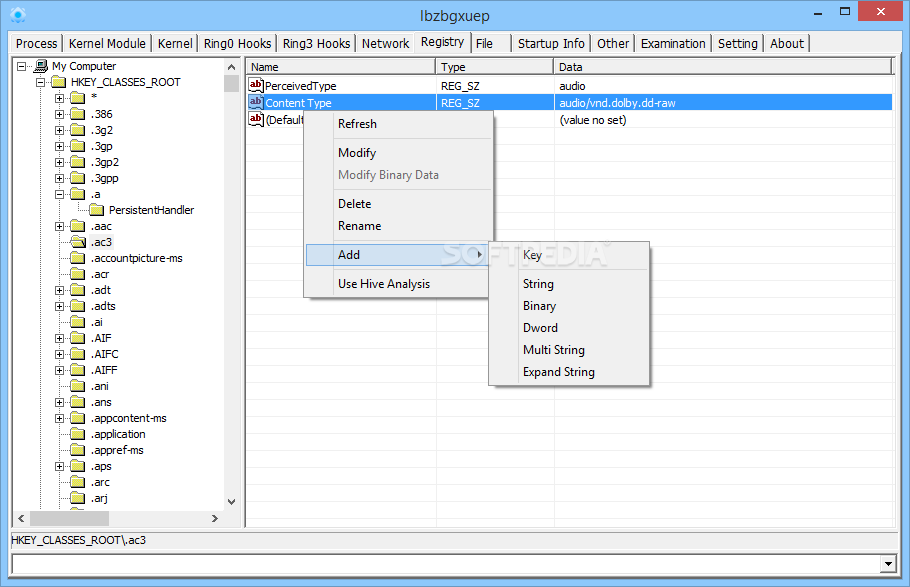Select Use Hive Analysis menu entry
The height and width of the screenshot is (587, 910).
(x=399, y=284)
